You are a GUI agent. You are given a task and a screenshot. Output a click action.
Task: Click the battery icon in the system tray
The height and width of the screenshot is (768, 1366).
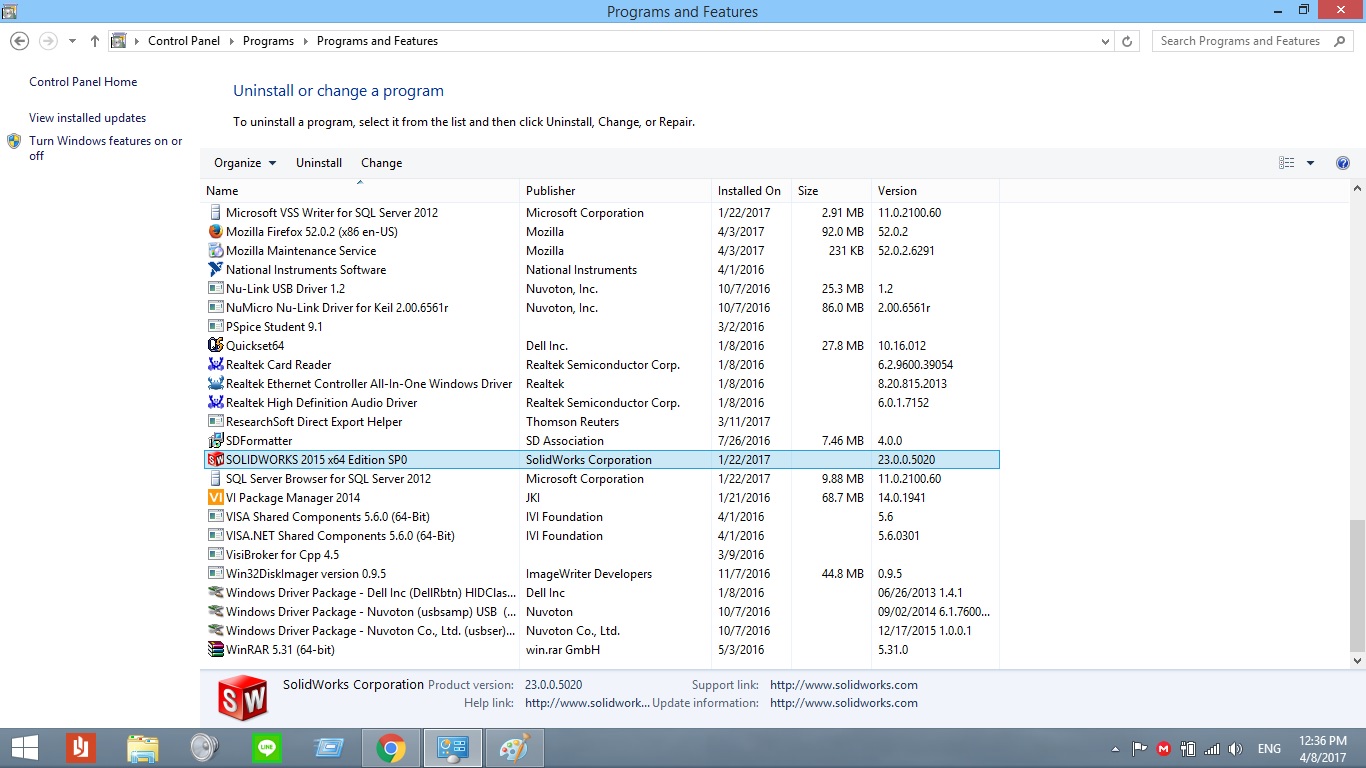click(1188, 749)
